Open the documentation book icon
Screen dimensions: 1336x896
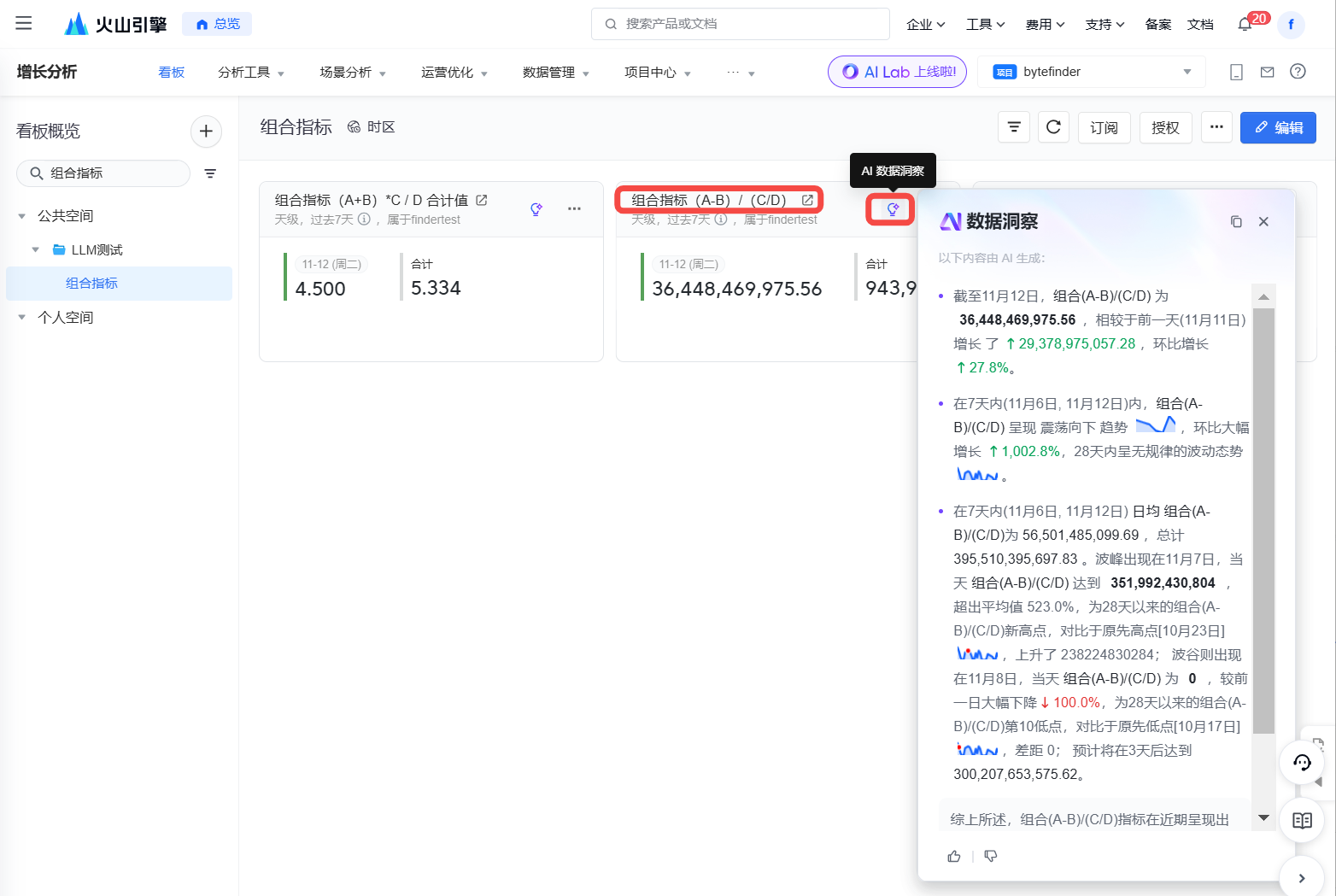[x=1302, y=821]
